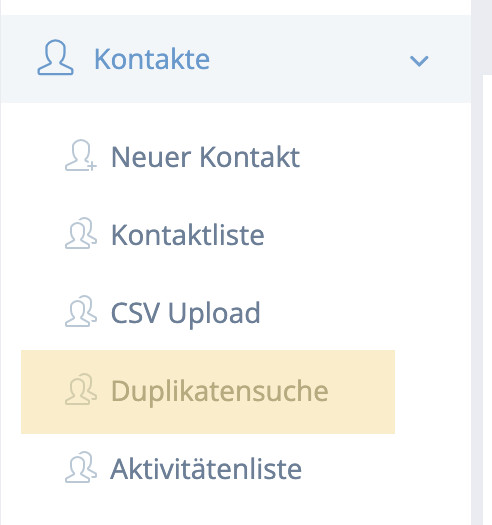Collapse the Kontakte section with the chevron
This screenshot has height=525, width=492.
(419, 61)
